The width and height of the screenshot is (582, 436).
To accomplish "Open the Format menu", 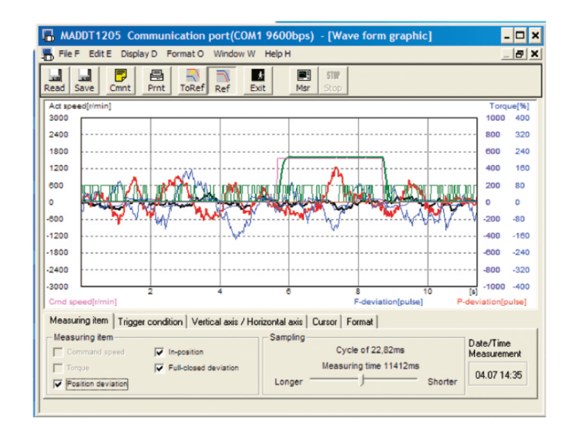I will [185, 54].
